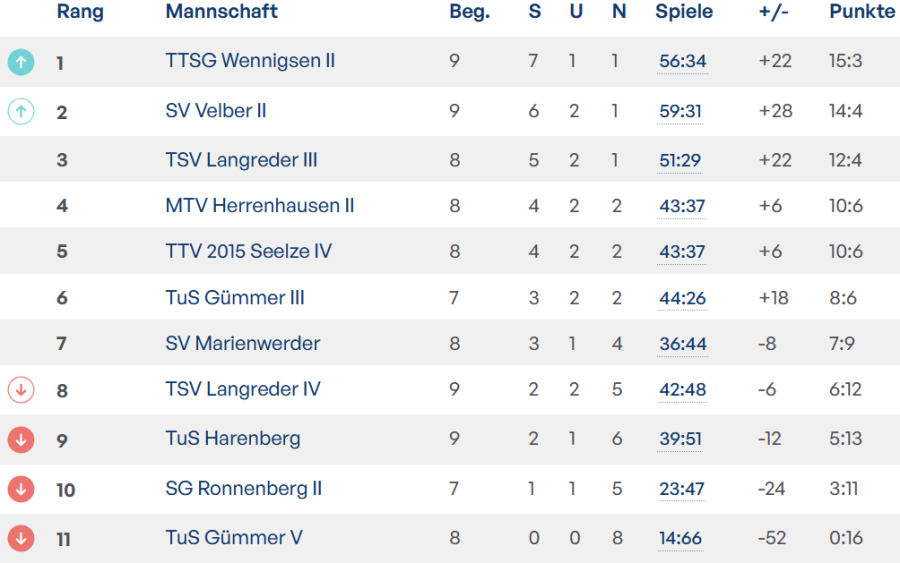Open the SG Ronnenberg II team link

[244, 489]
